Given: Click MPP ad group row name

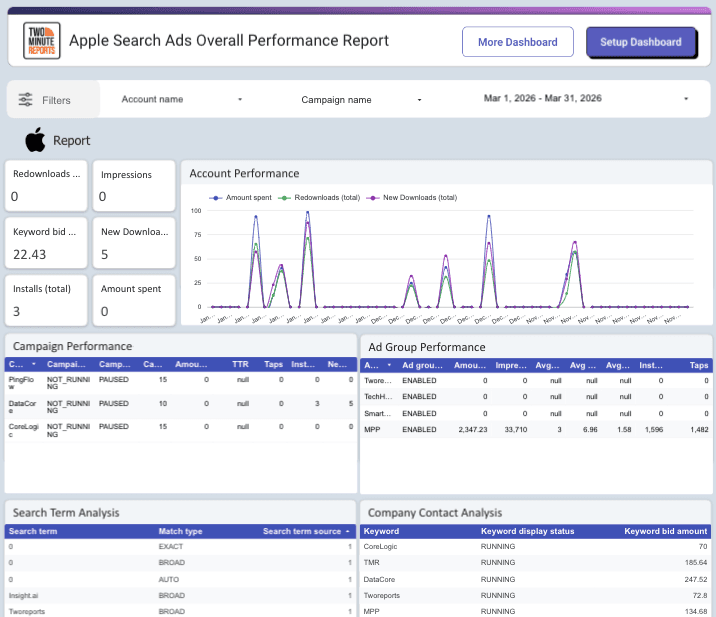Looking at the screenshot, I should click(372, 429).
